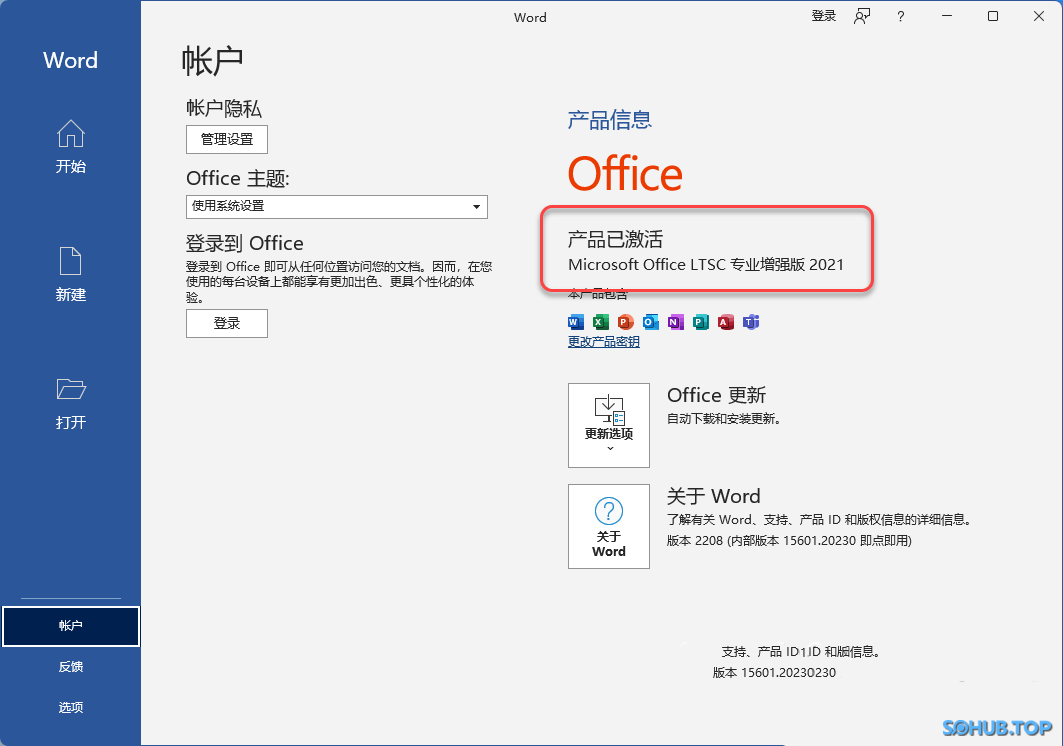The width and height of the screenshot is (1063, 746).
Task: Open the 打开 file browsing page
Action: pos(71,404)
